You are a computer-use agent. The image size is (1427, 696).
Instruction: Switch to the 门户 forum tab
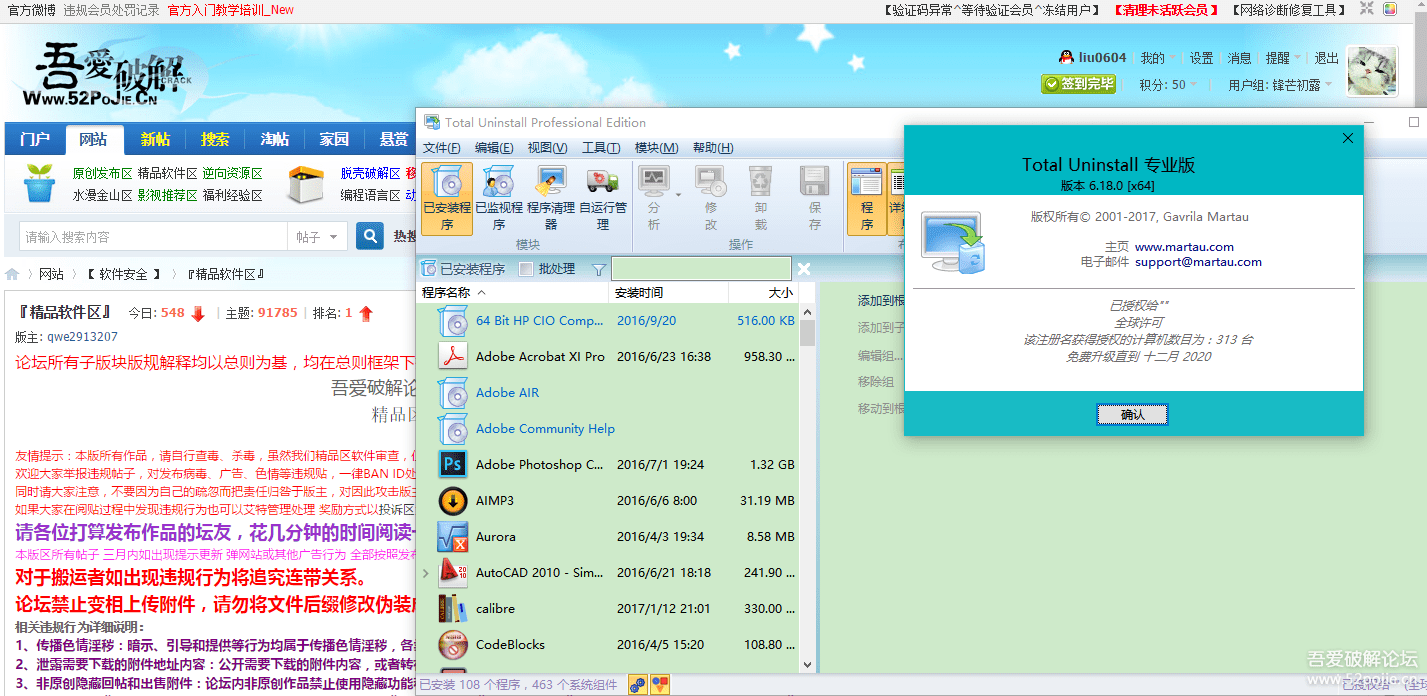[x=35, y=139]
